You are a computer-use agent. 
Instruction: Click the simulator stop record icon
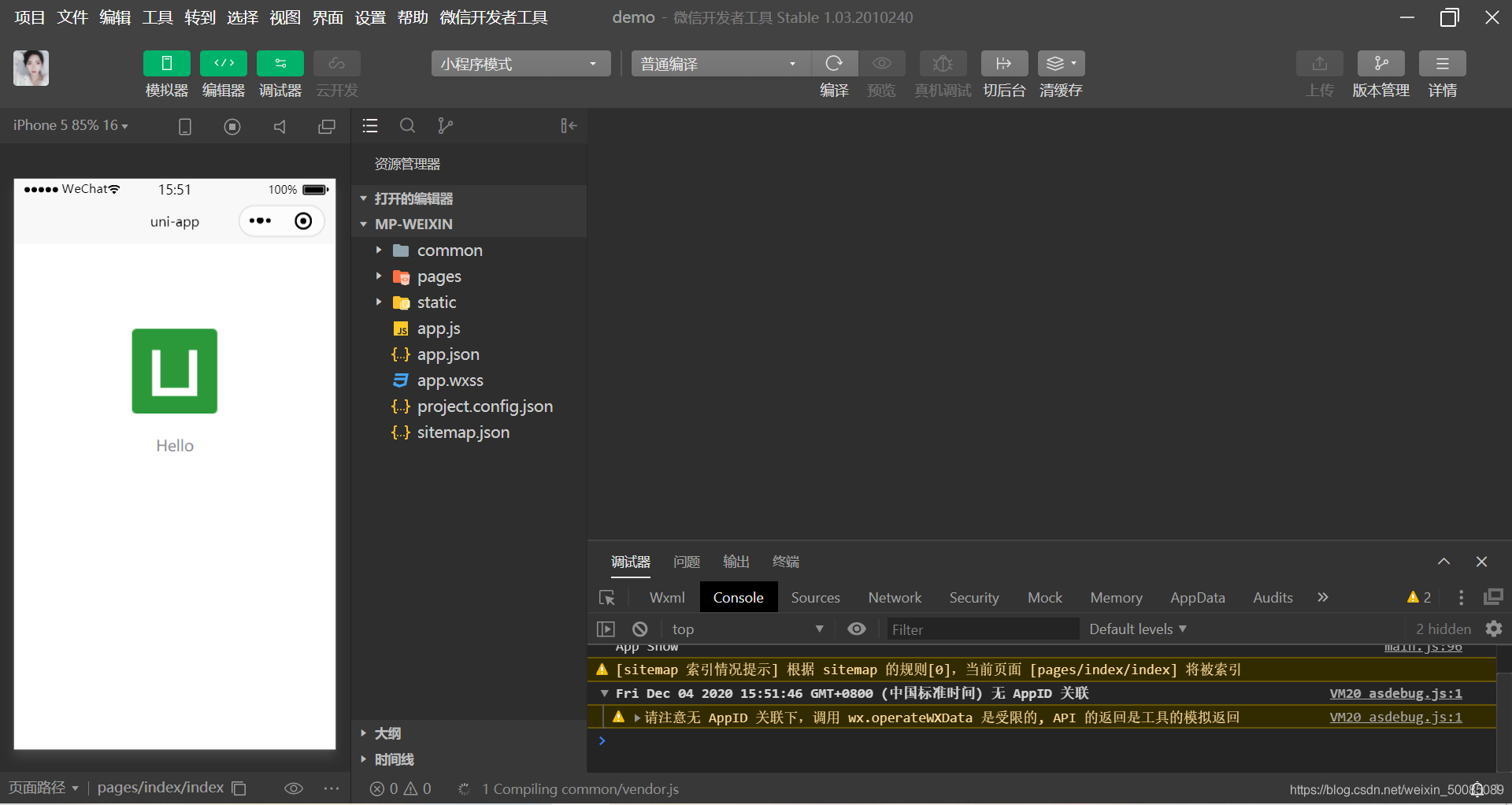click(x=232, y=126)
